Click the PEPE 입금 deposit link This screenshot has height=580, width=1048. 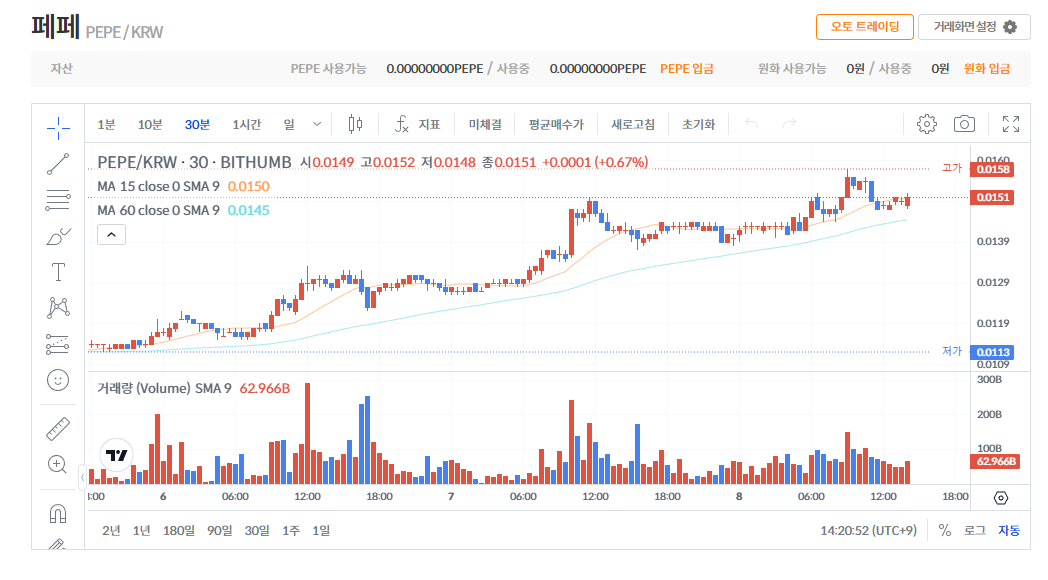(x=686, y=69)
